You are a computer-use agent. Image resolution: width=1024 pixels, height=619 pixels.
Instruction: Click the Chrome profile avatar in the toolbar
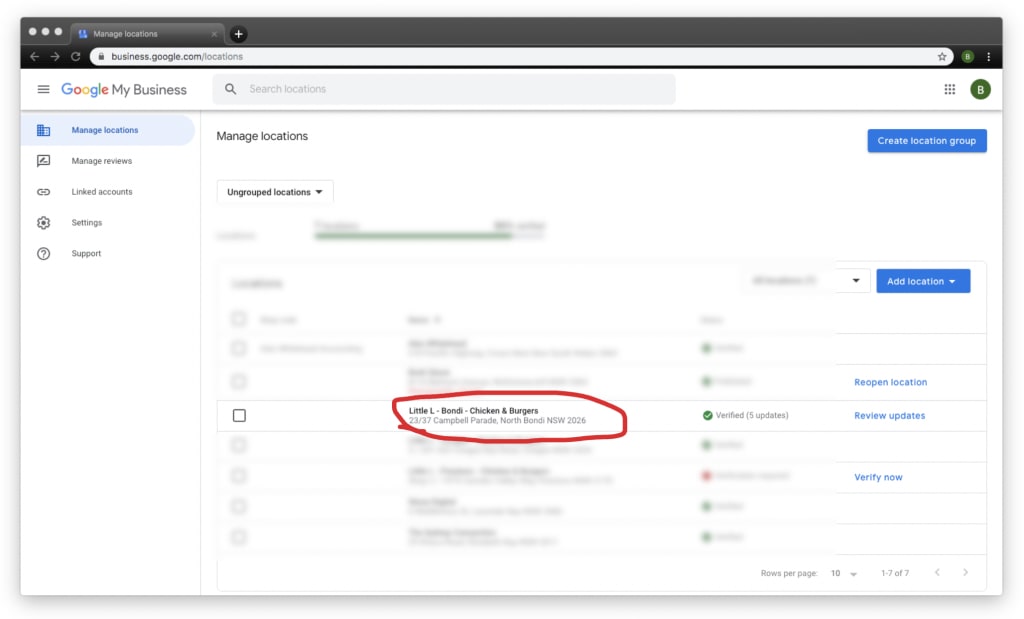click(x=967, y=57)
